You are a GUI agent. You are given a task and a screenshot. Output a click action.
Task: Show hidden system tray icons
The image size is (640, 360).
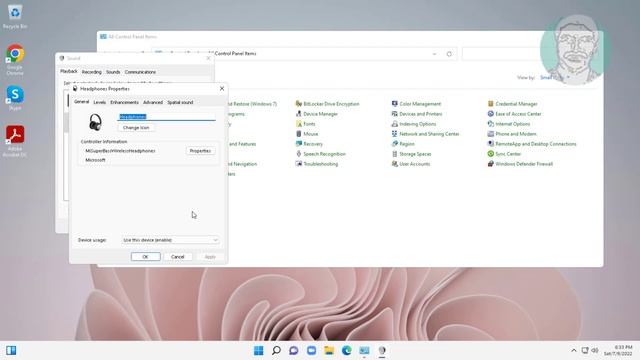point(573,351)
